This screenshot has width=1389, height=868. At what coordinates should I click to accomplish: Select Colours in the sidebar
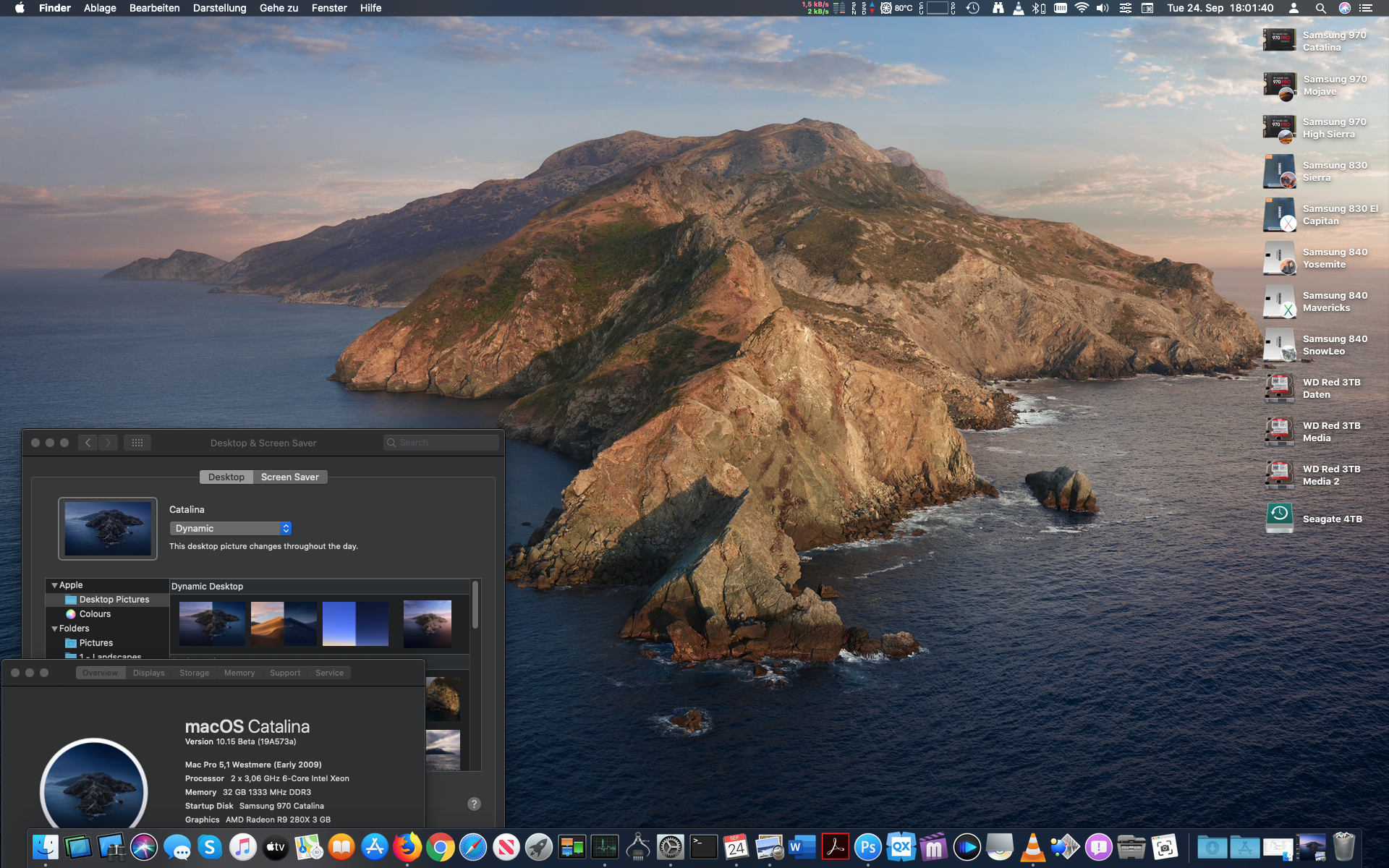click(x=95, y=614)
